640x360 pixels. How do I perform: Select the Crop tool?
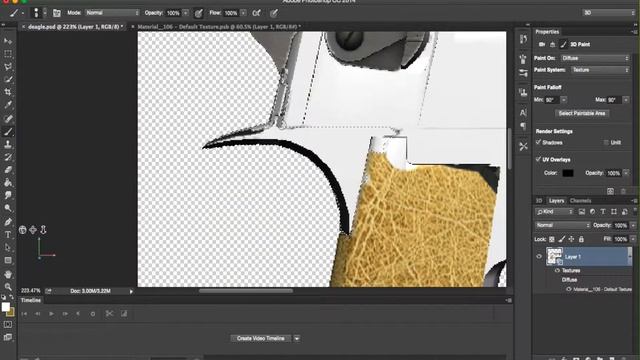point(8,92)
